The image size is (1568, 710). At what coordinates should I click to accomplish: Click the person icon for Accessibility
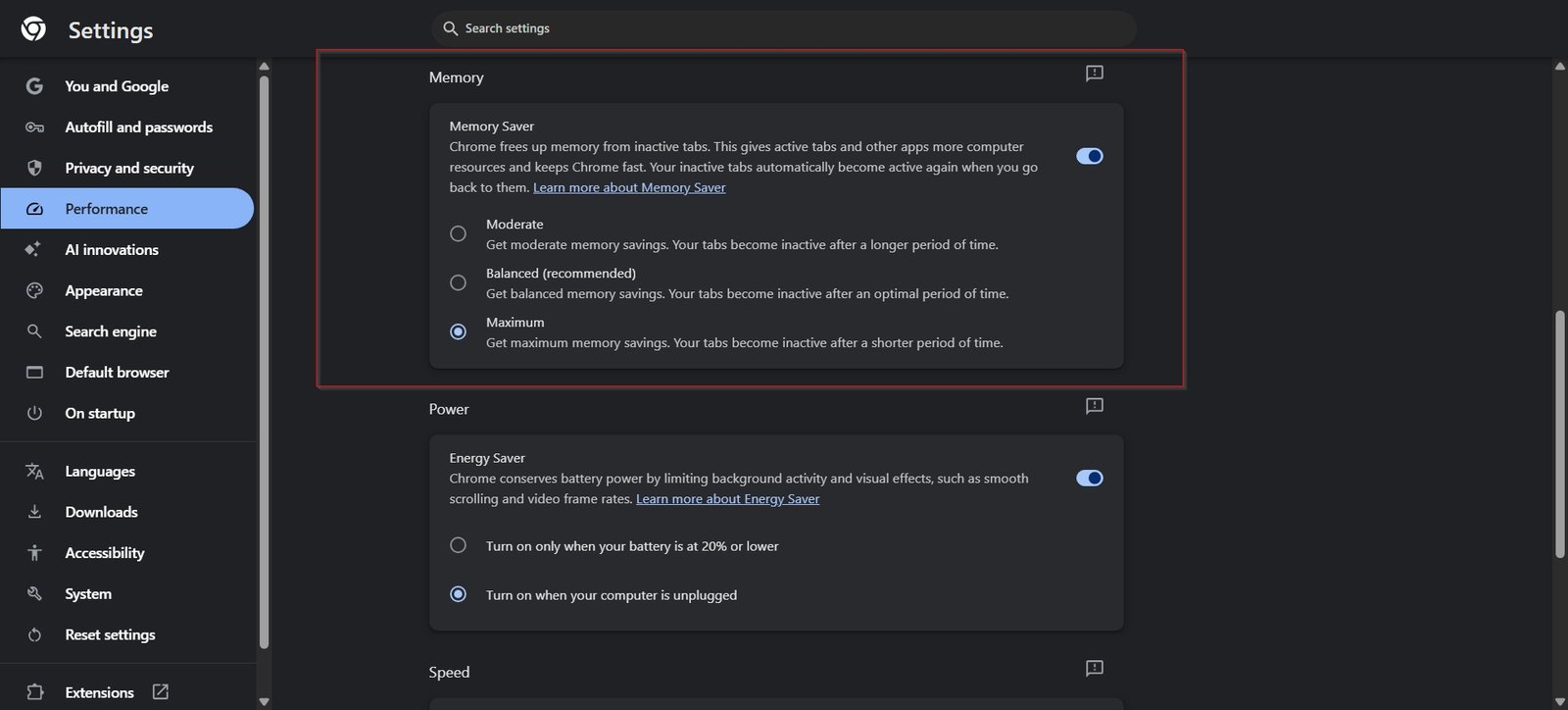[x=34, y=553]
